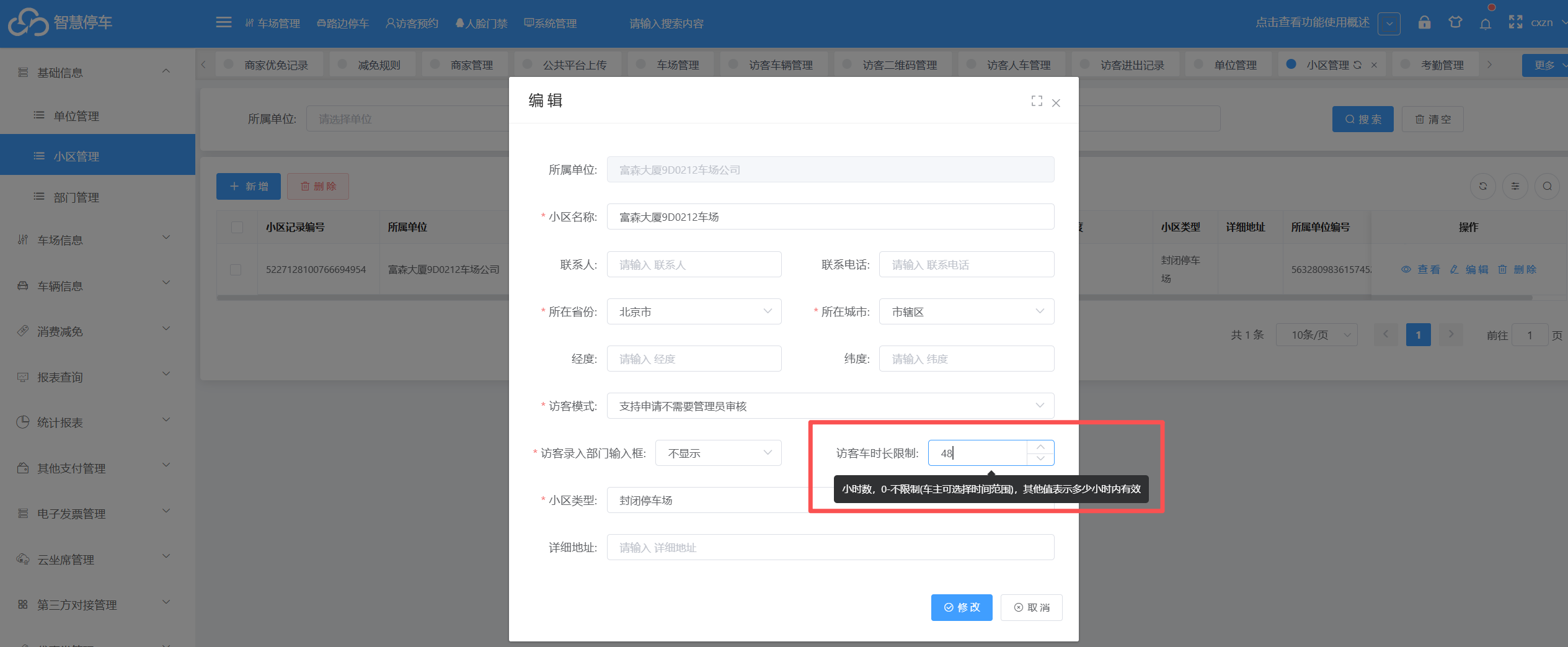This screenshot has width=1568, height=647.
Task: Click the 查看 link in row
Action: pyautogui.click(x=1421, y=270)
